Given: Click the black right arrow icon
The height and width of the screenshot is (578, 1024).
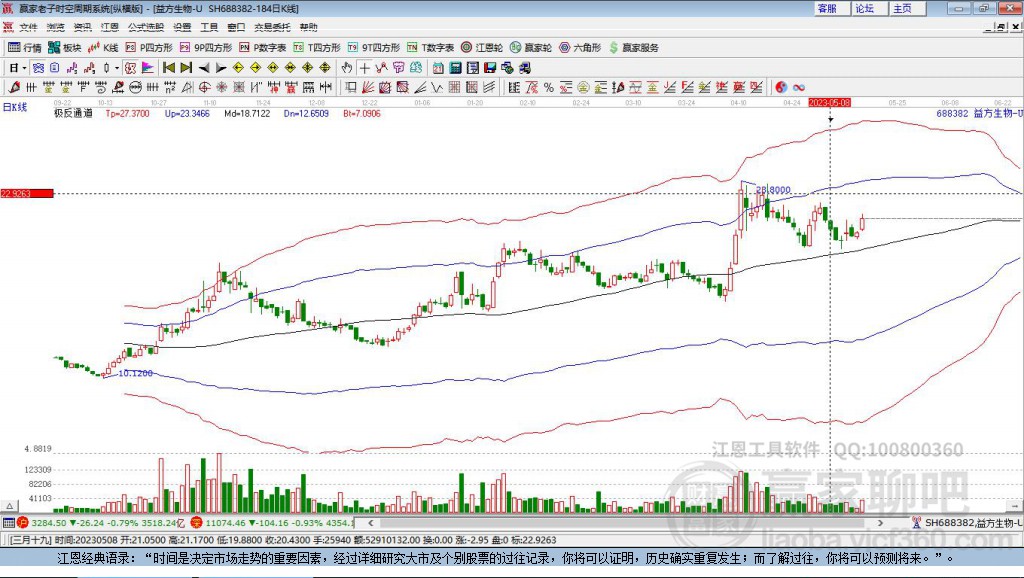Looking at the screenshot, I should [x=221, y=68].
